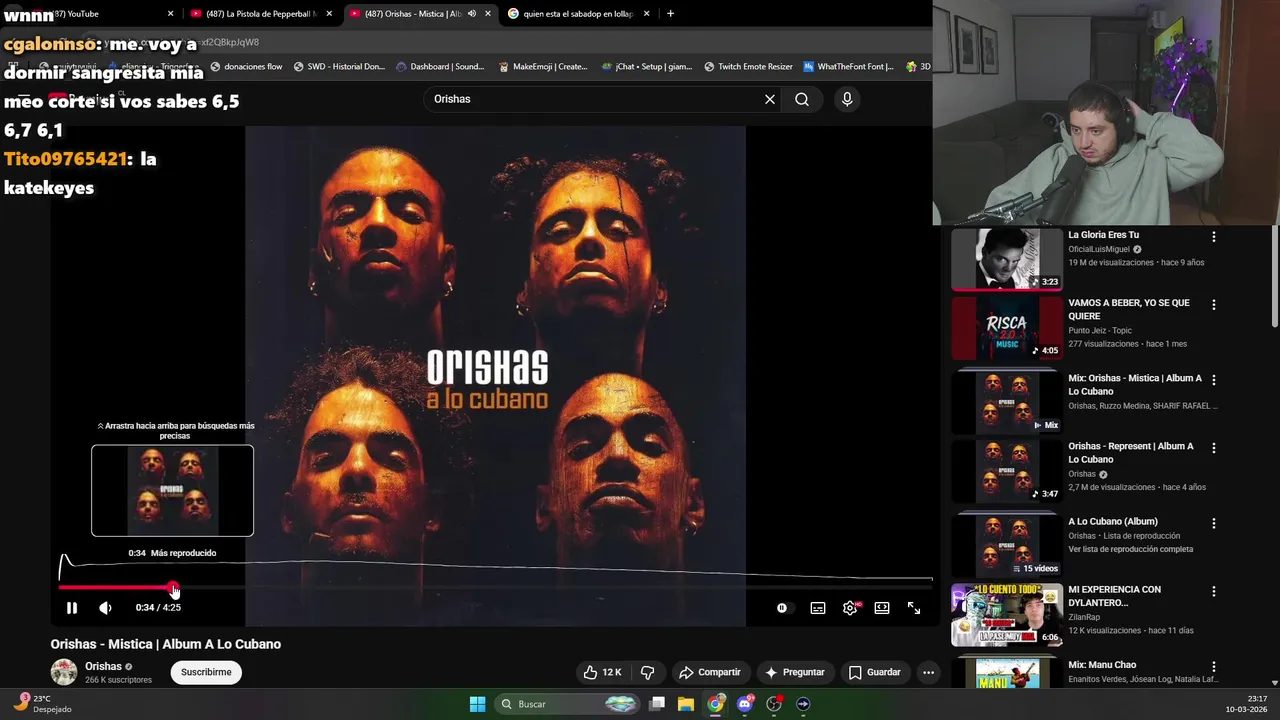Open File Explorer from taskbar
This screenshot has width=1280, height=720.
[686, 704]
